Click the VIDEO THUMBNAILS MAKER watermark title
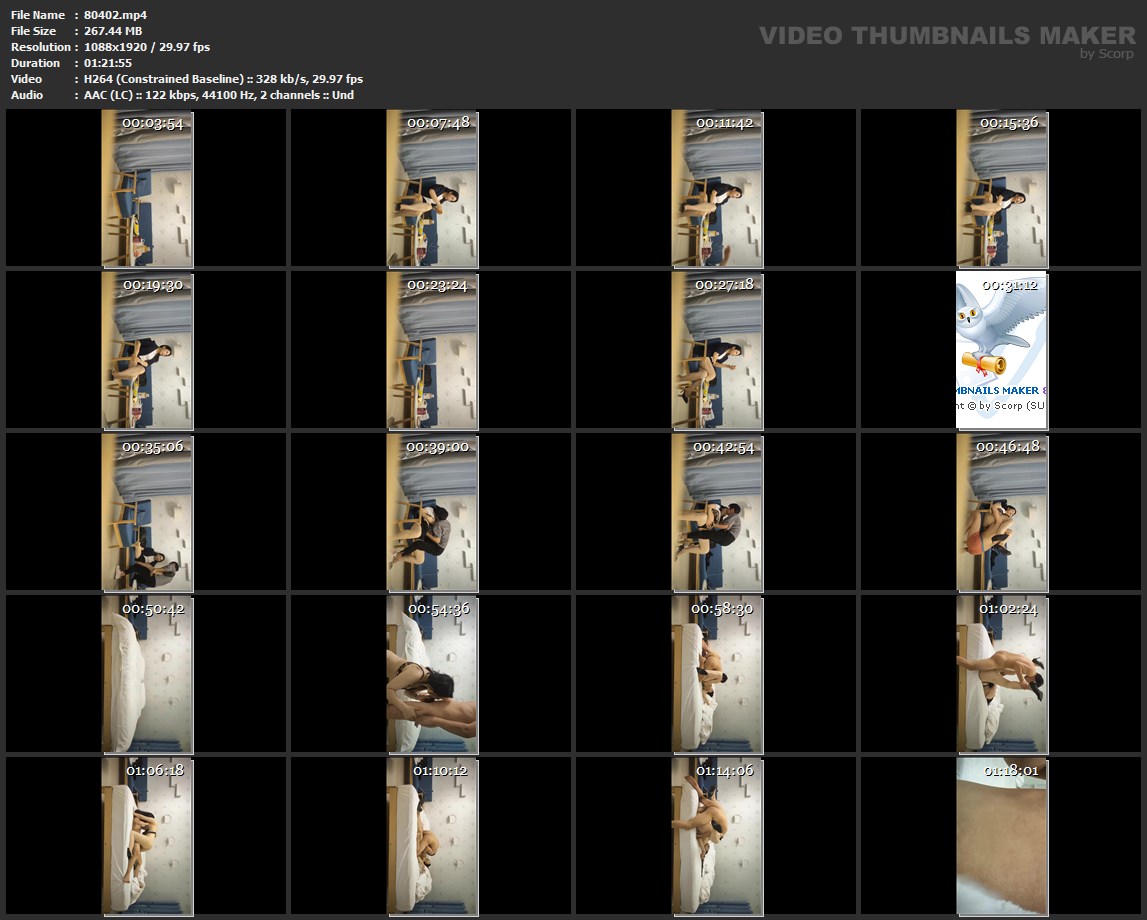 [x=946, y=36]
